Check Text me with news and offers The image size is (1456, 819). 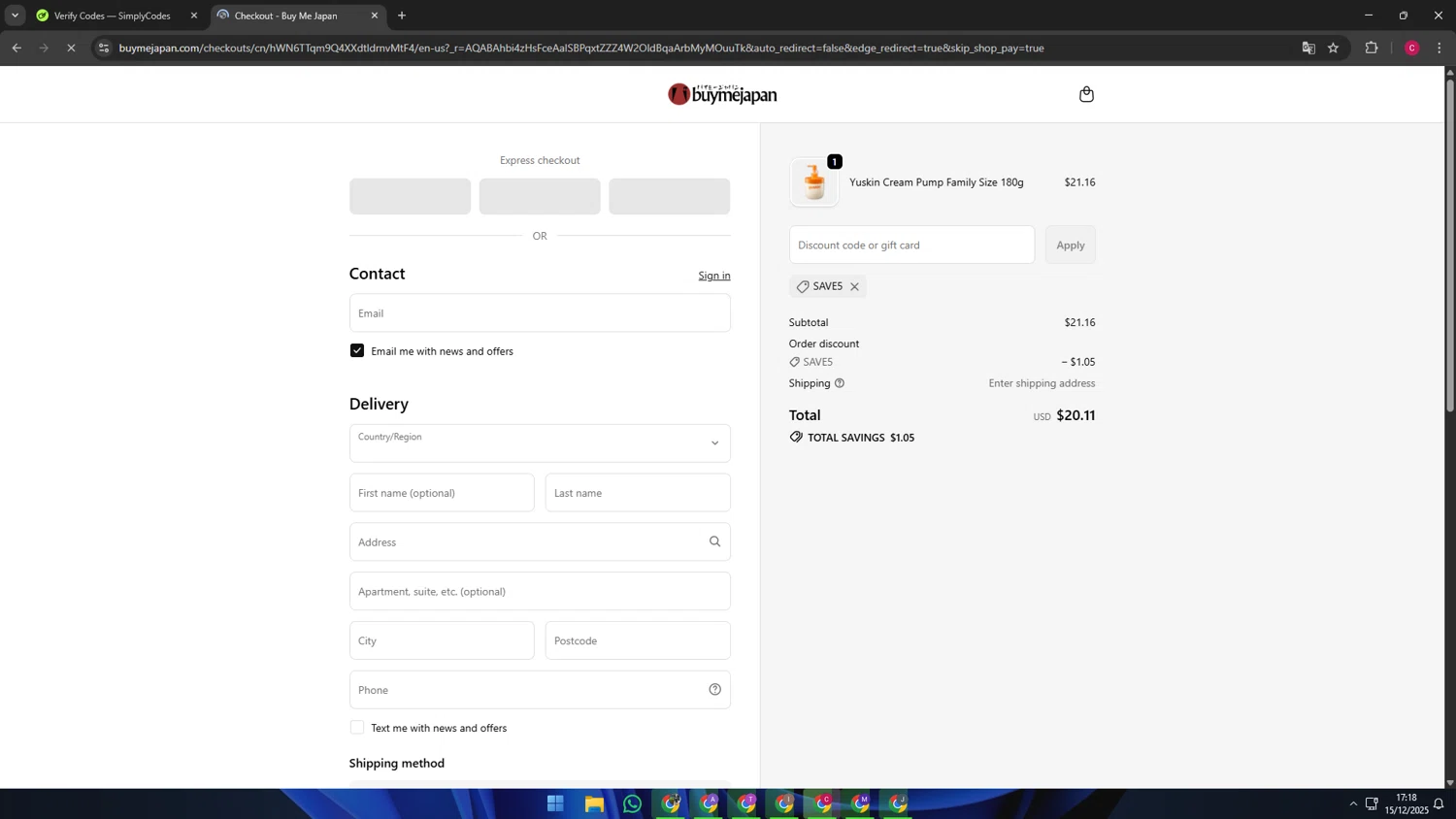(x=357, y=727)
